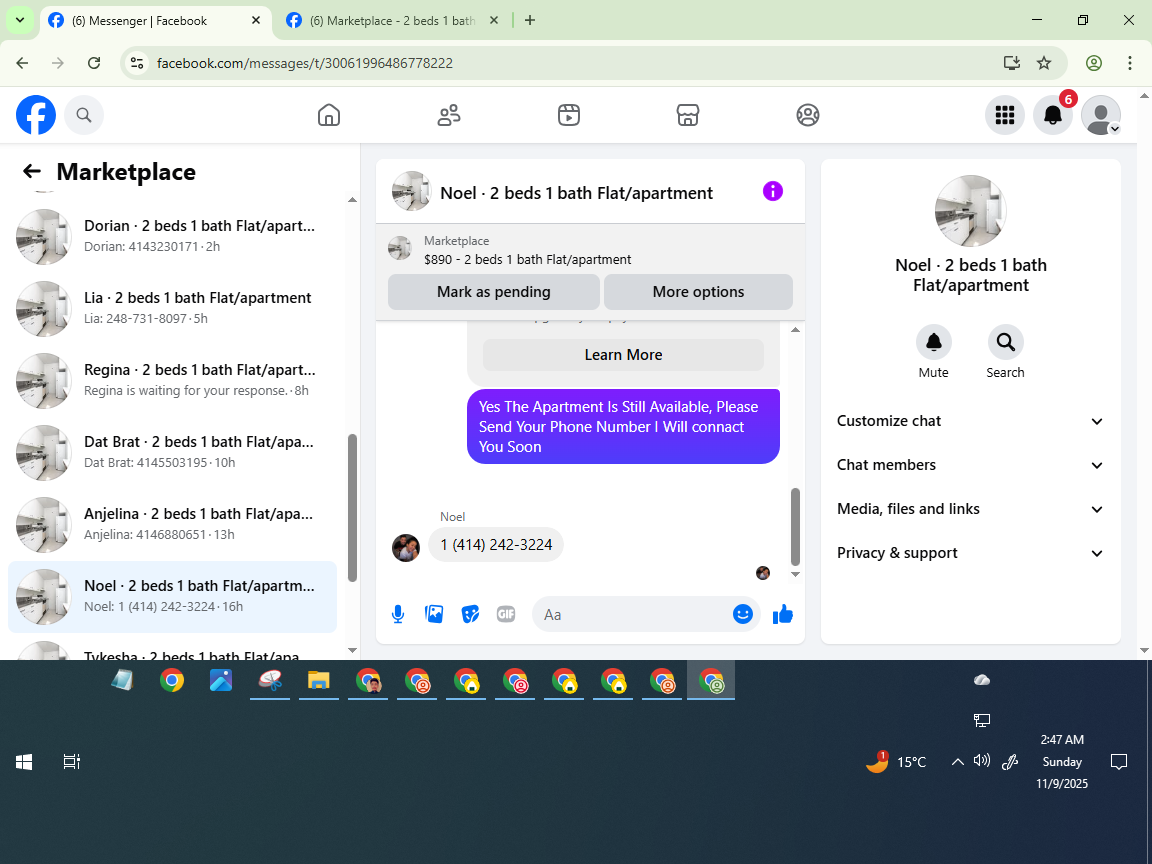
Task: Open Anjelina's conversation
Action: (173, 525)
